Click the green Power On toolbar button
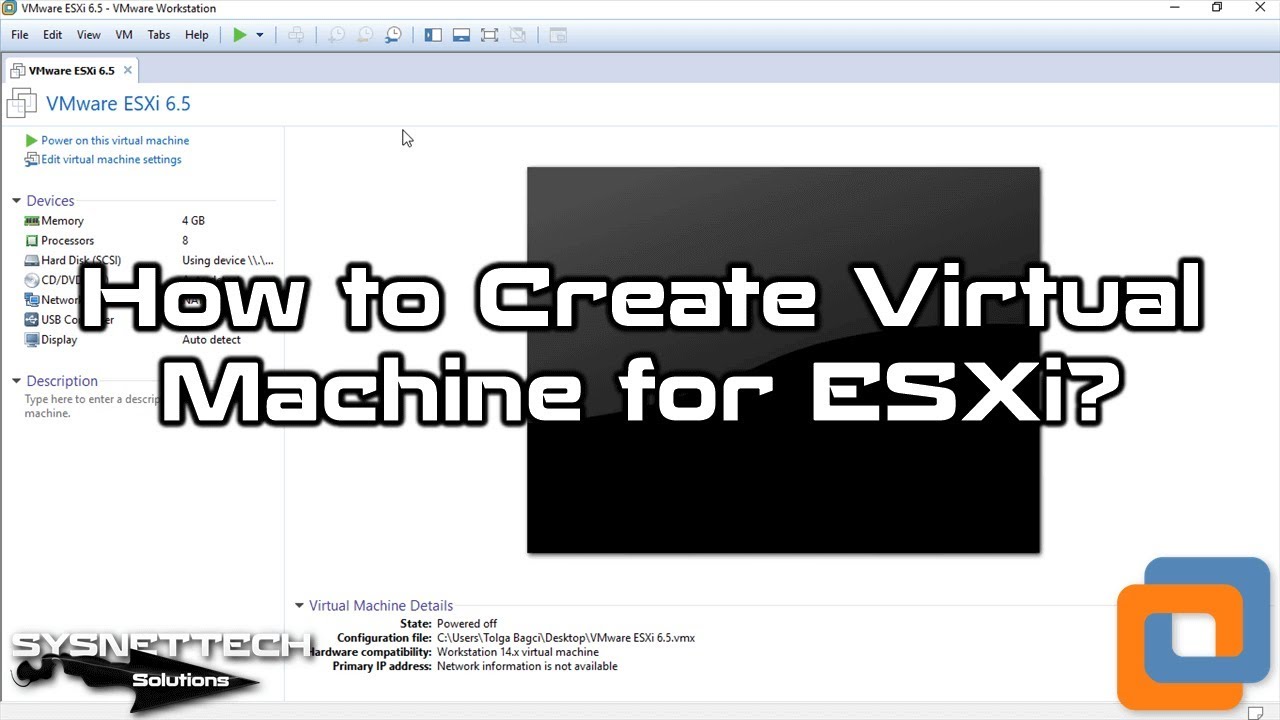1280x720 pixels. click(239, 35)
